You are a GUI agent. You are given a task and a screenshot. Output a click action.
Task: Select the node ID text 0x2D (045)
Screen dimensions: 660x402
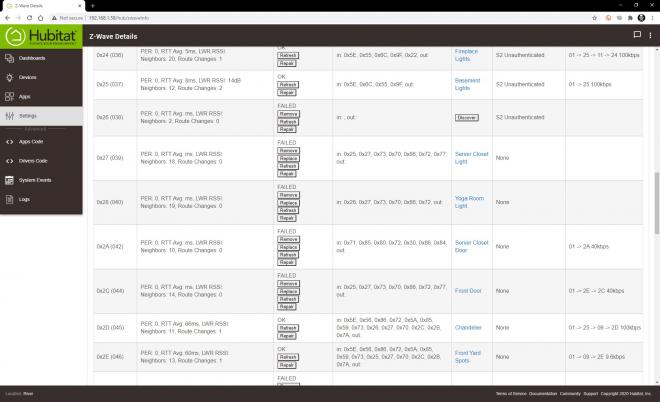(110, 327)
